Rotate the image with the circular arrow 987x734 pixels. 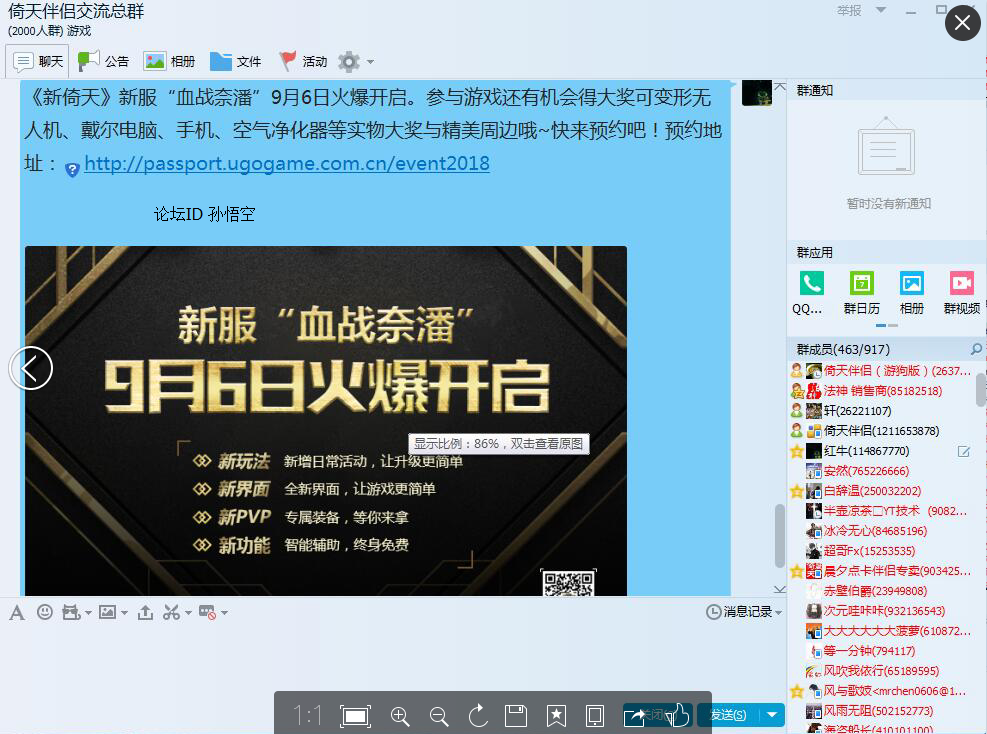click(x=478, y=716)
